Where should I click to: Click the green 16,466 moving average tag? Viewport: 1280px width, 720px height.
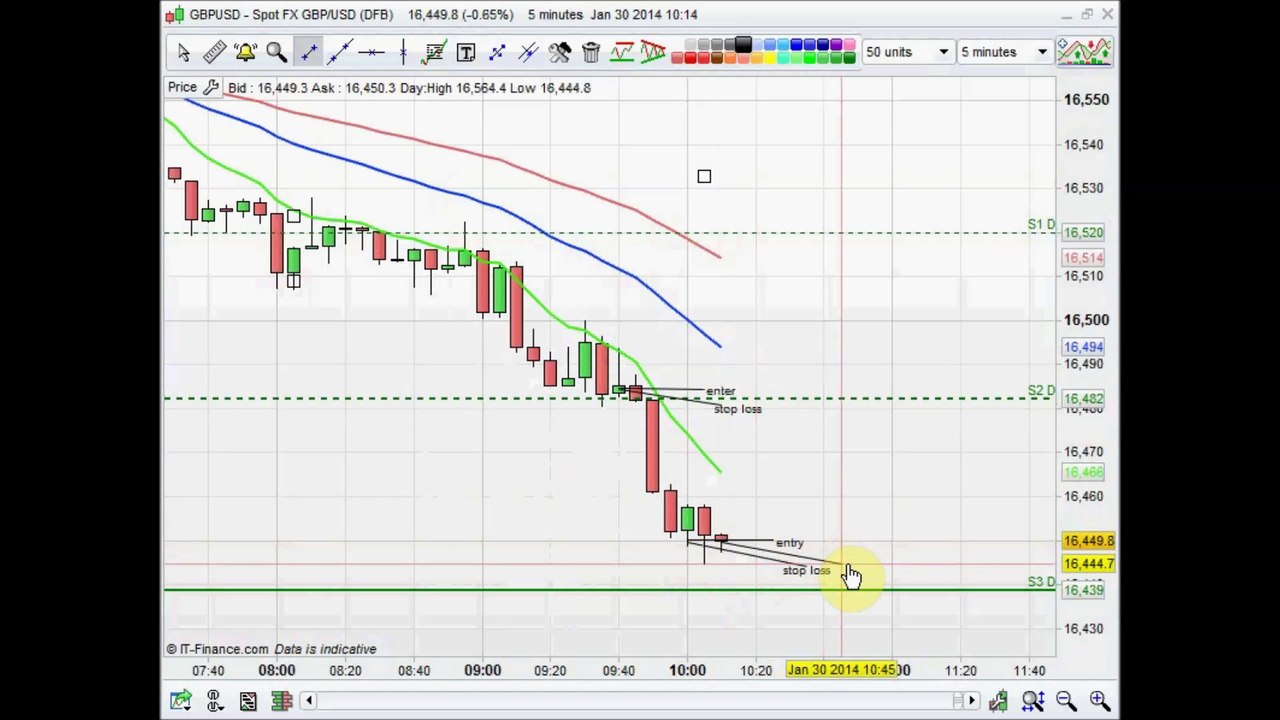(x=1085, y=472)
